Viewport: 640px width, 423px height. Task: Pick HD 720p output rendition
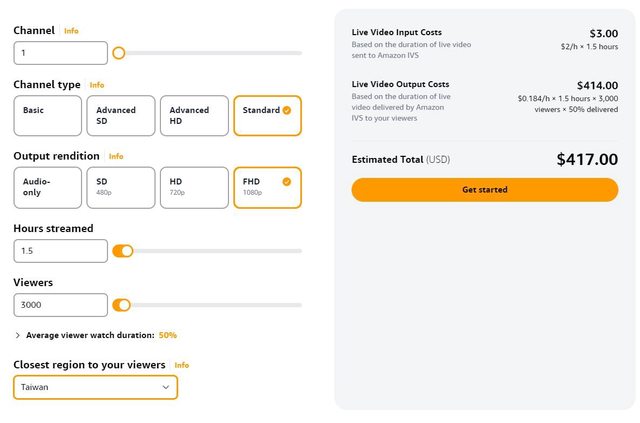click(194, 187)
